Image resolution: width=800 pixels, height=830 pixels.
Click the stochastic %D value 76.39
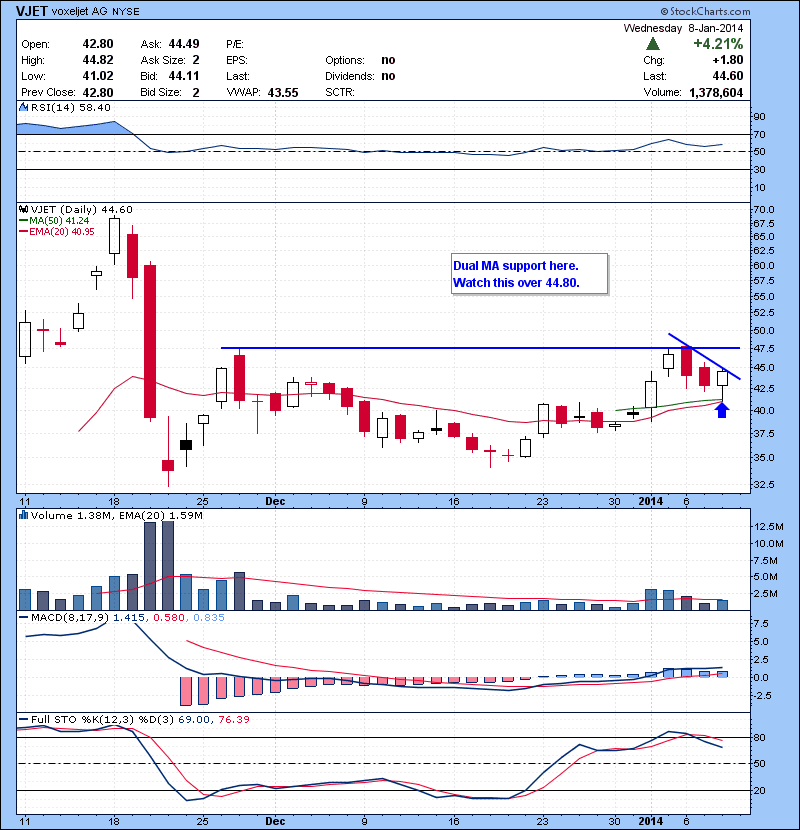coord(233,720)
